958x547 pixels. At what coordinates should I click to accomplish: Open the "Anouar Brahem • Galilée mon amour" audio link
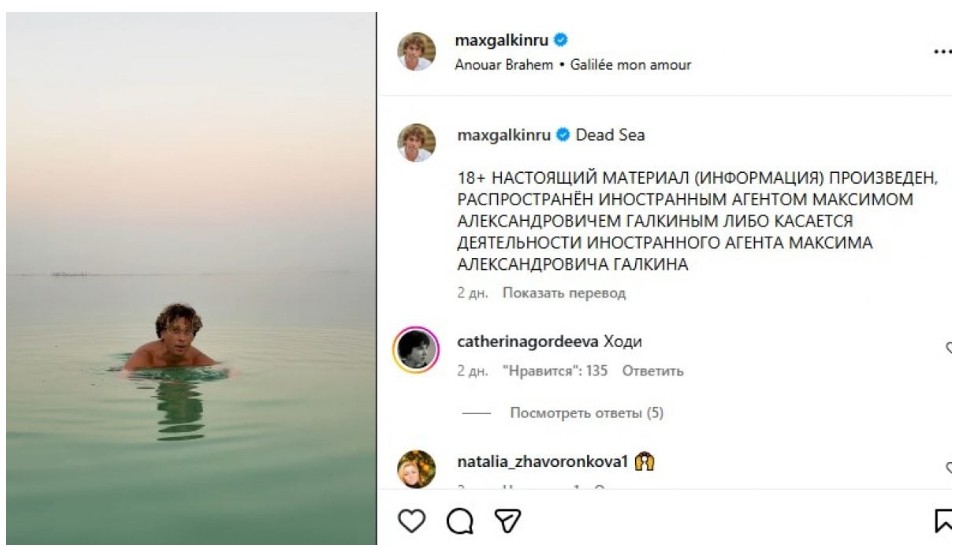[x=573, y=65]
